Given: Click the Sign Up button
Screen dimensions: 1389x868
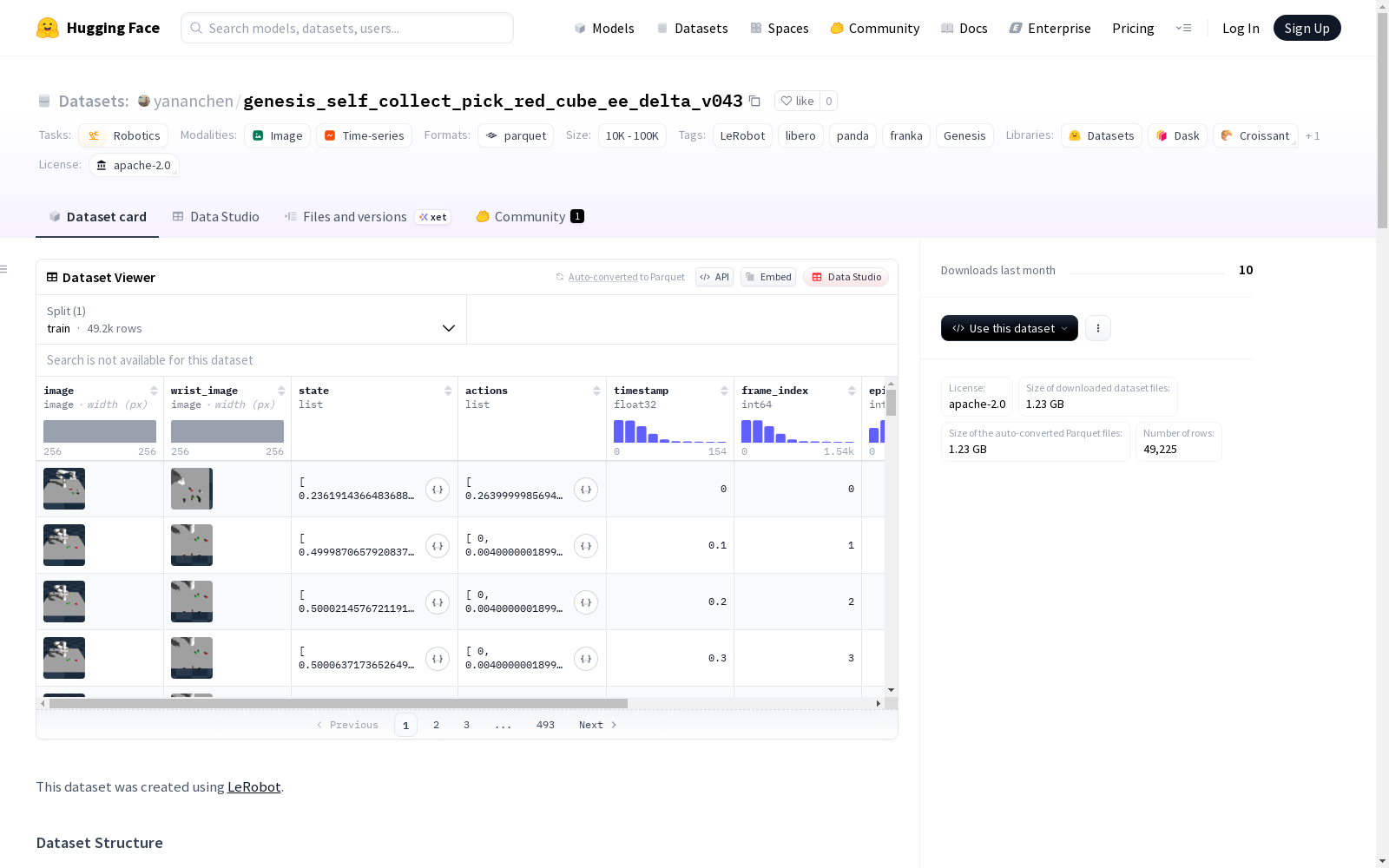Looking at the screenshot, I should tap(1307, 28).
